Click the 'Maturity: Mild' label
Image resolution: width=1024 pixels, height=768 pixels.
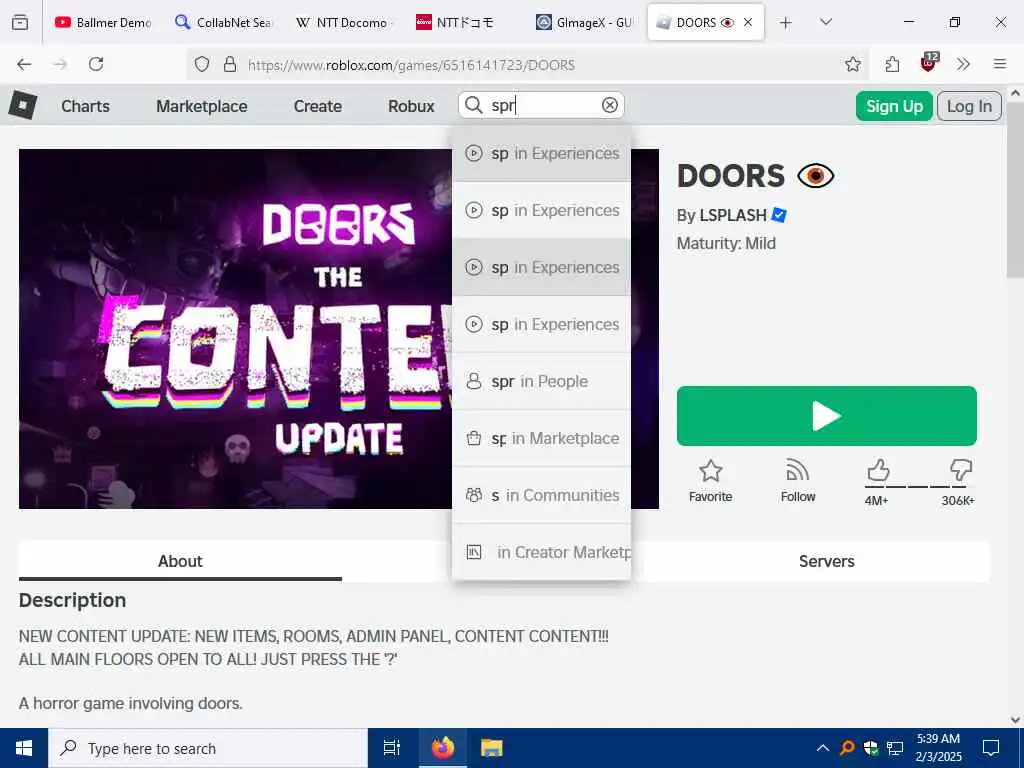click(726, 243)
